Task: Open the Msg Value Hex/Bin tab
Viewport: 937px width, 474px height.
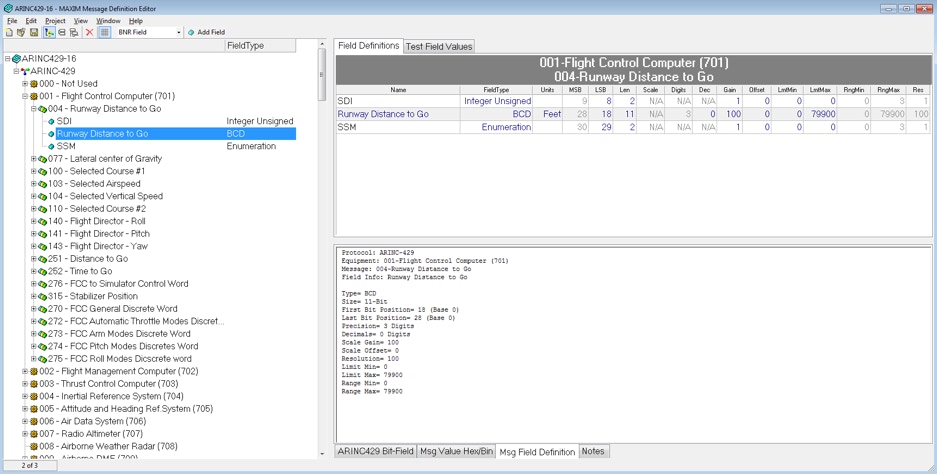Action: point(457,451)
